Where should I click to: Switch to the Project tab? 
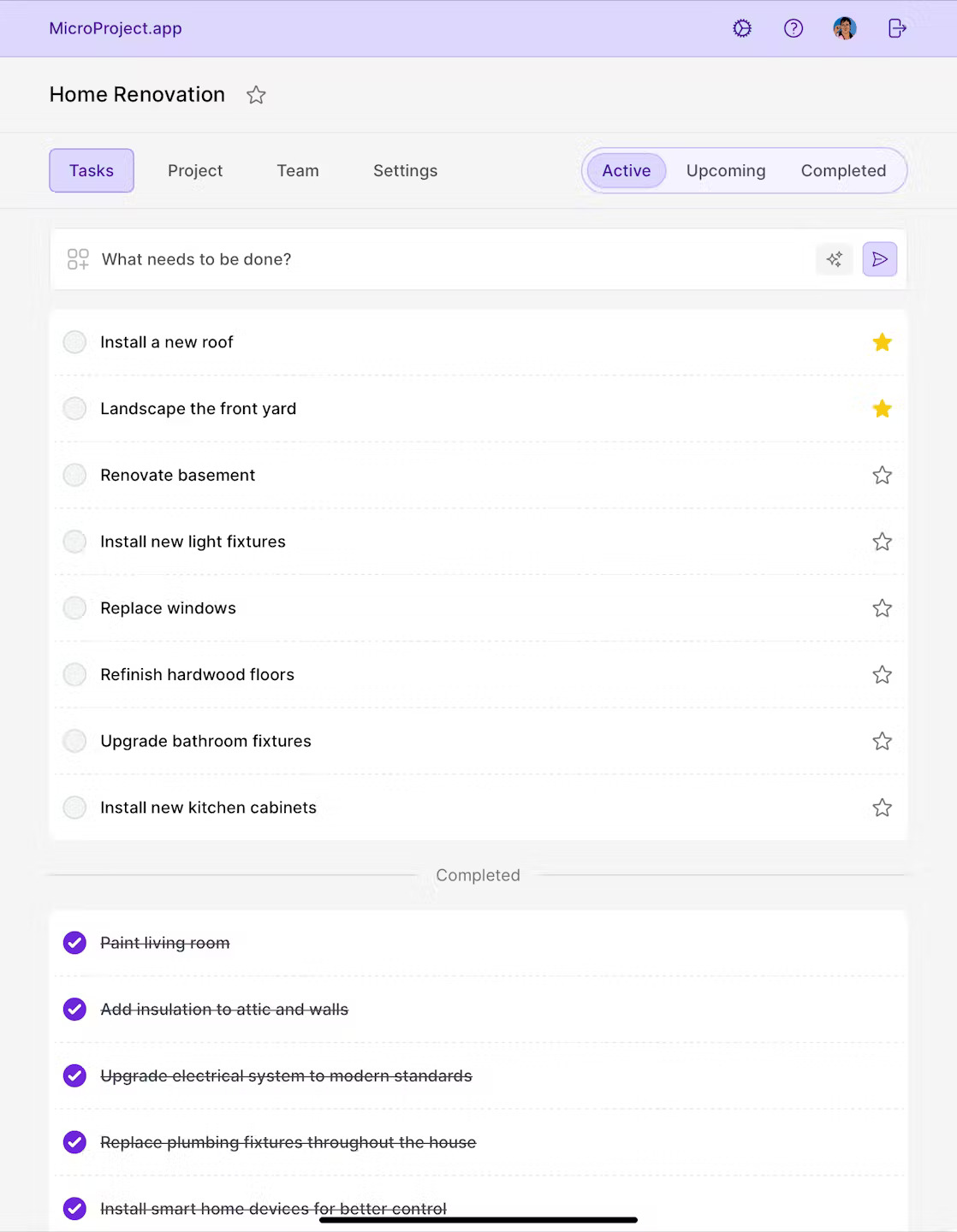coord(195,171)
